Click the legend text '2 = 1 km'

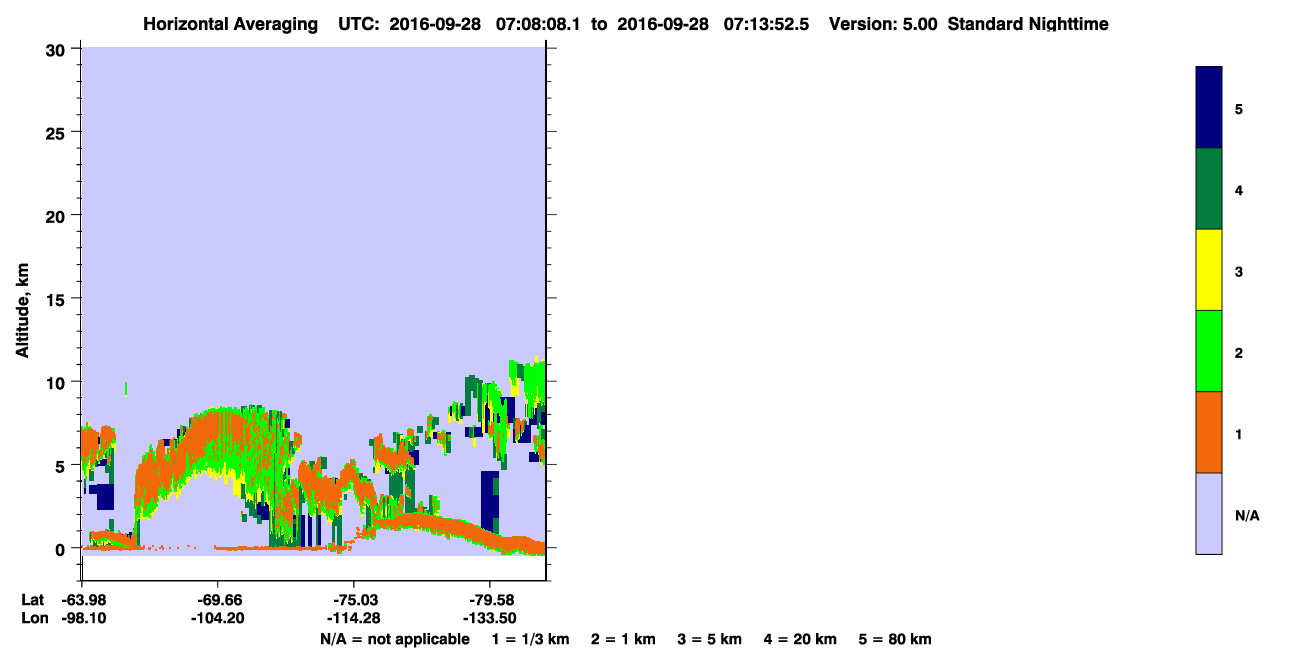point(623,639)
